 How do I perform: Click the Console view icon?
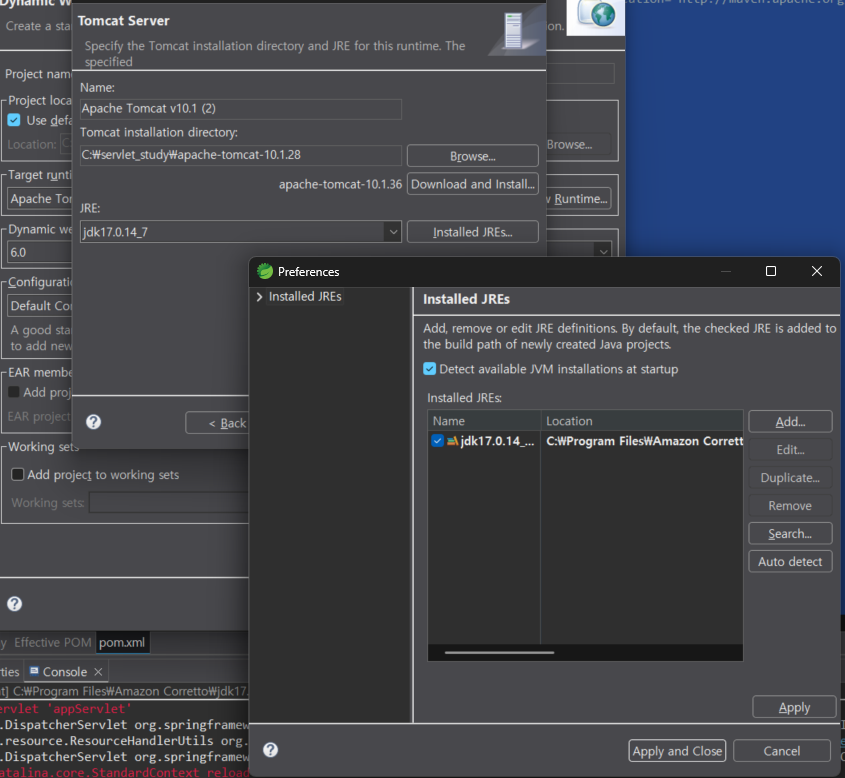[x=34, y=671]
